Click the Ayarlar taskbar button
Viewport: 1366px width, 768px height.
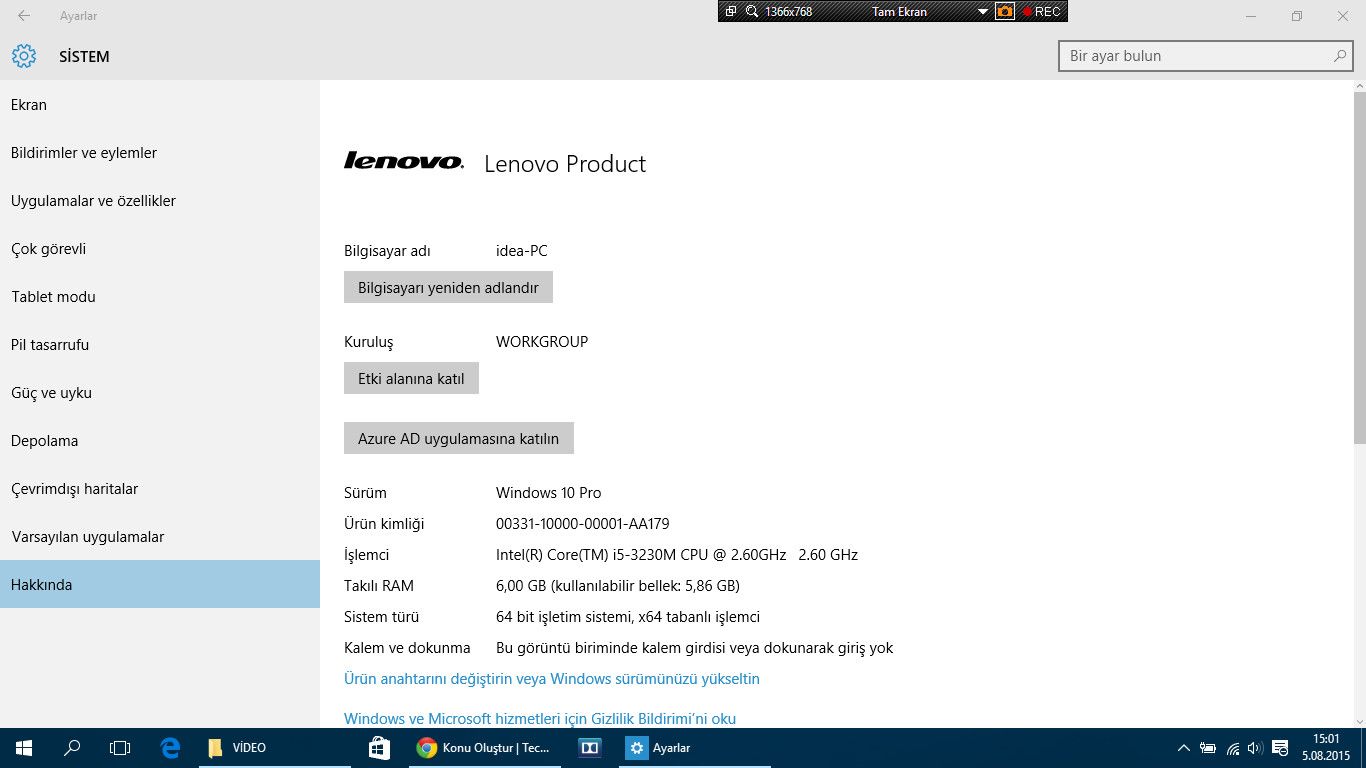coord(695,748)
